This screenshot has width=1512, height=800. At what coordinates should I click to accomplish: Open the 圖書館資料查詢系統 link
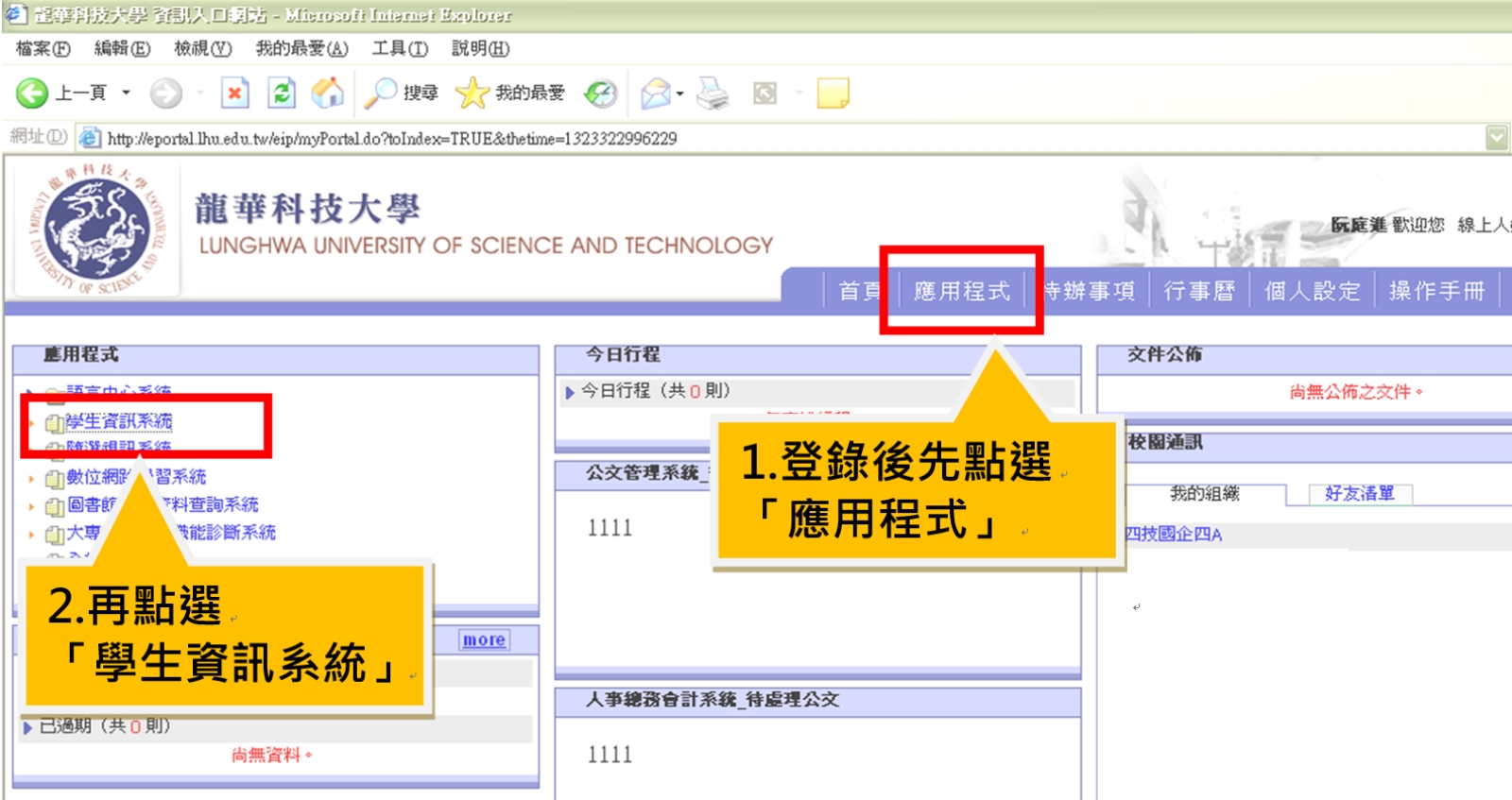[163, 504]
